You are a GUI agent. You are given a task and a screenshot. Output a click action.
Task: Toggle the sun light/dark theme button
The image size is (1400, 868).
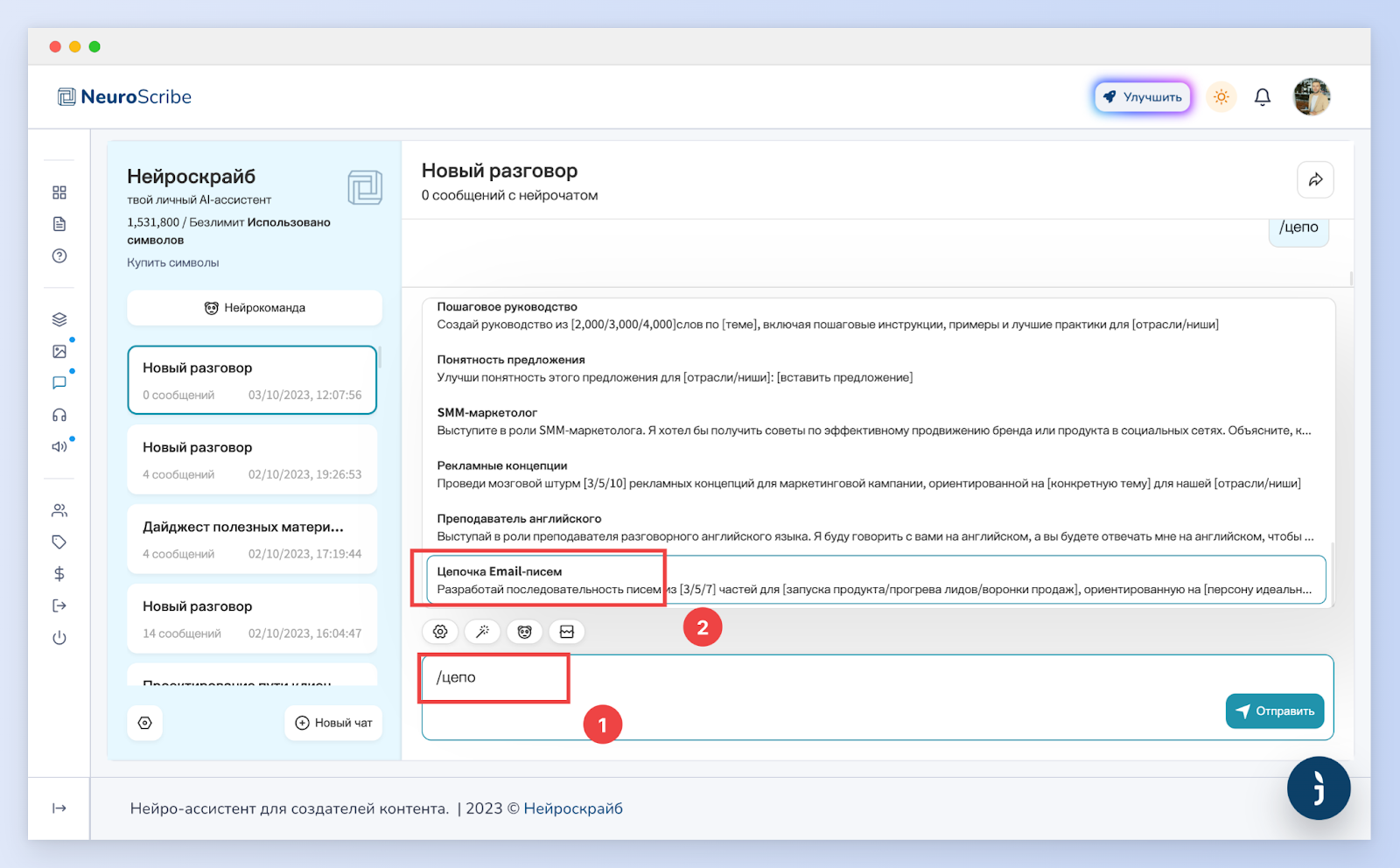click(x=1221, y=97)
